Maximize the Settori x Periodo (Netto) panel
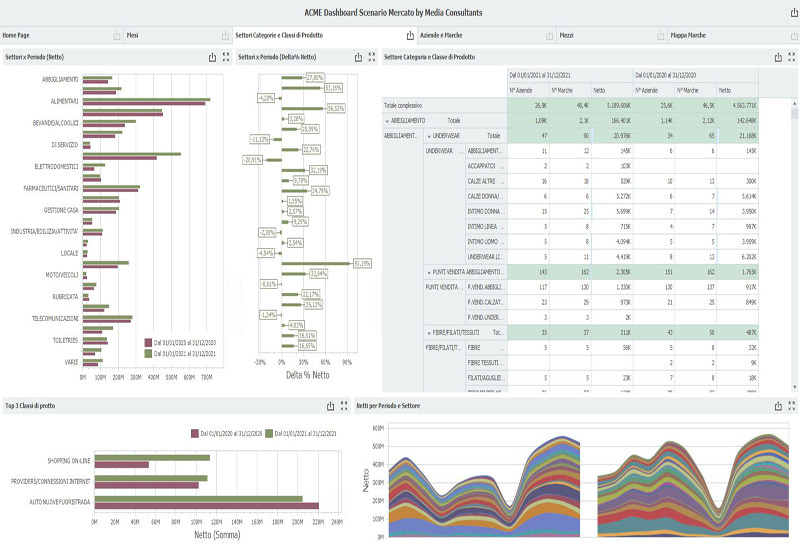This screenshot has height=554, width=800. [226, 58]
